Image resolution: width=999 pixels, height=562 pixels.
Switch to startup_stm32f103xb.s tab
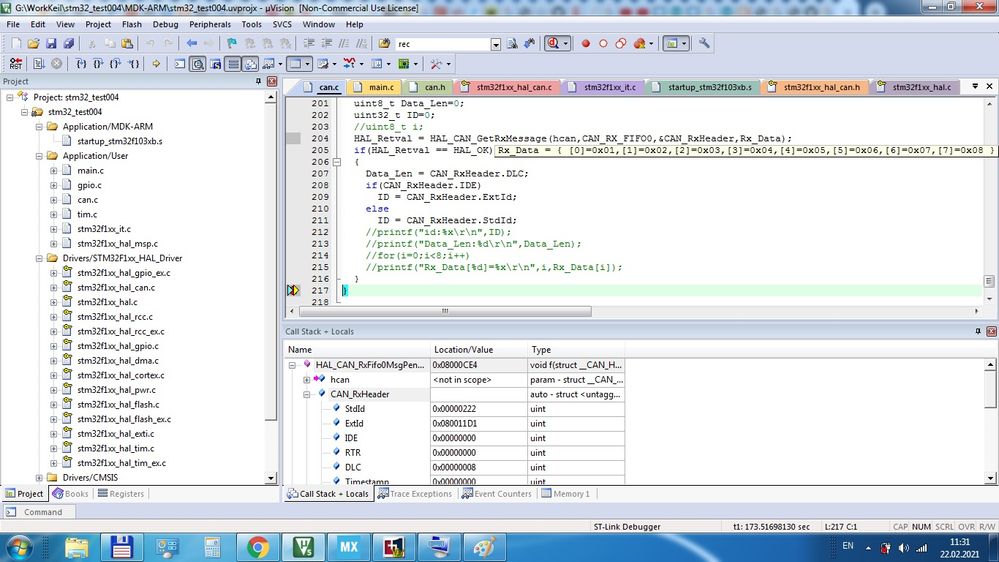pyautogui.click(x=703, y=87)
